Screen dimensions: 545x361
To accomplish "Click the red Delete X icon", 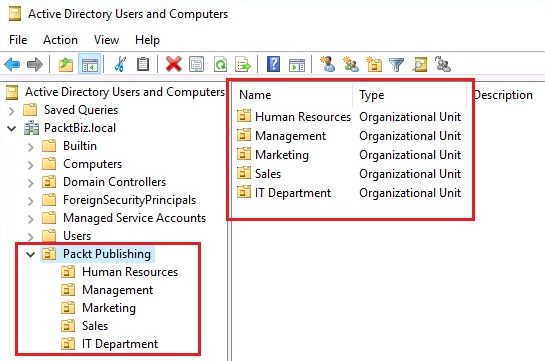I will point(173,64).
